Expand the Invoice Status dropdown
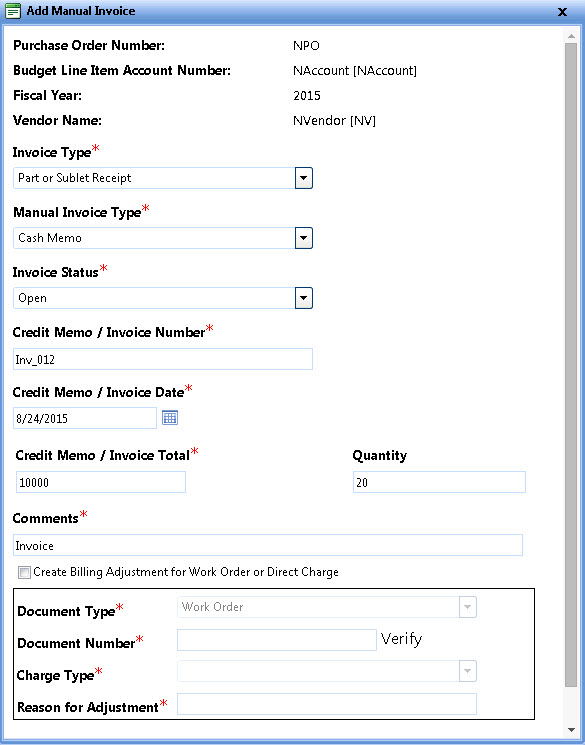Screen dimensions: 585x745 (x=304, y=298)
